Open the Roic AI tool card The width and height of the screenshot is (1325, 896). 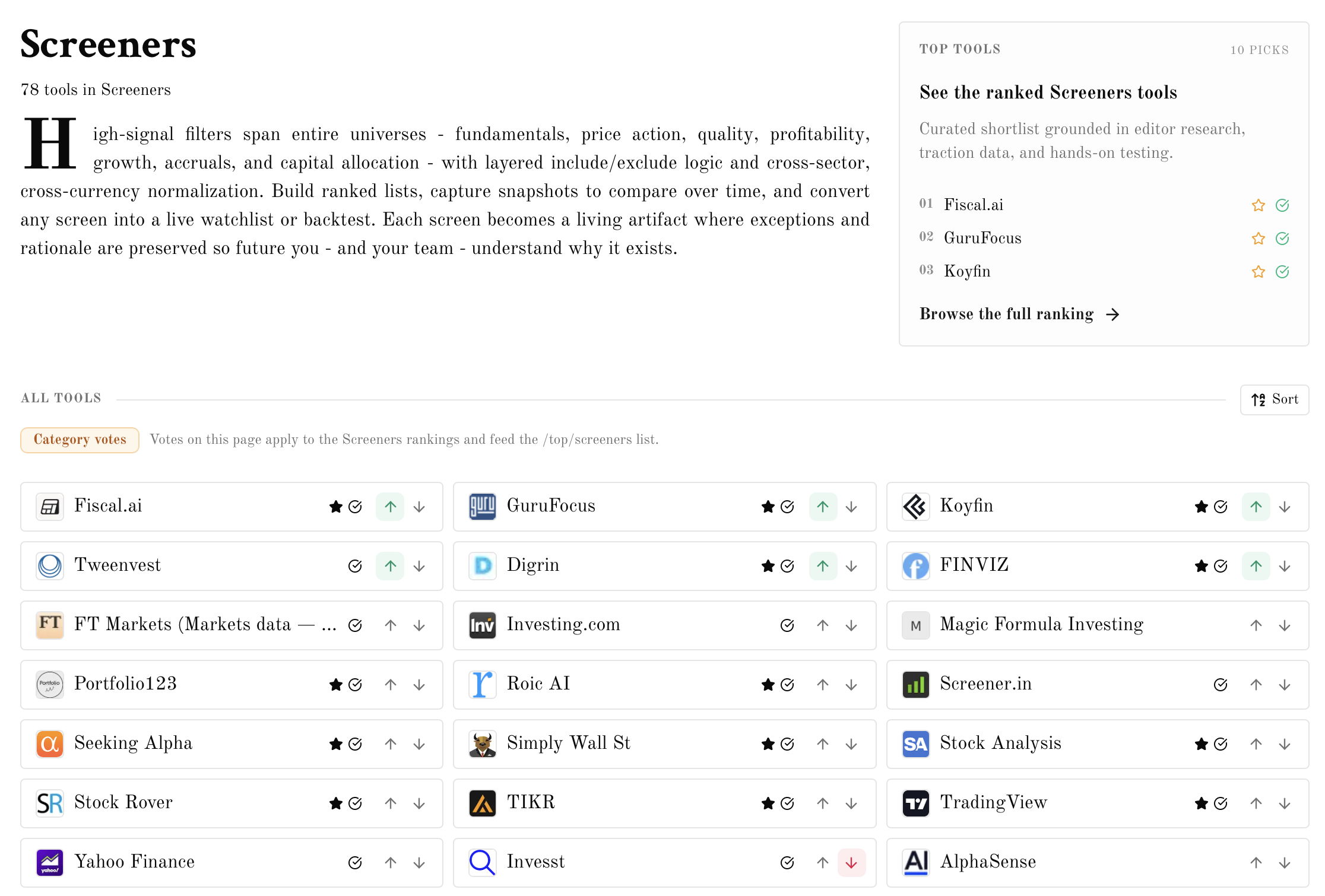(538, 684)
